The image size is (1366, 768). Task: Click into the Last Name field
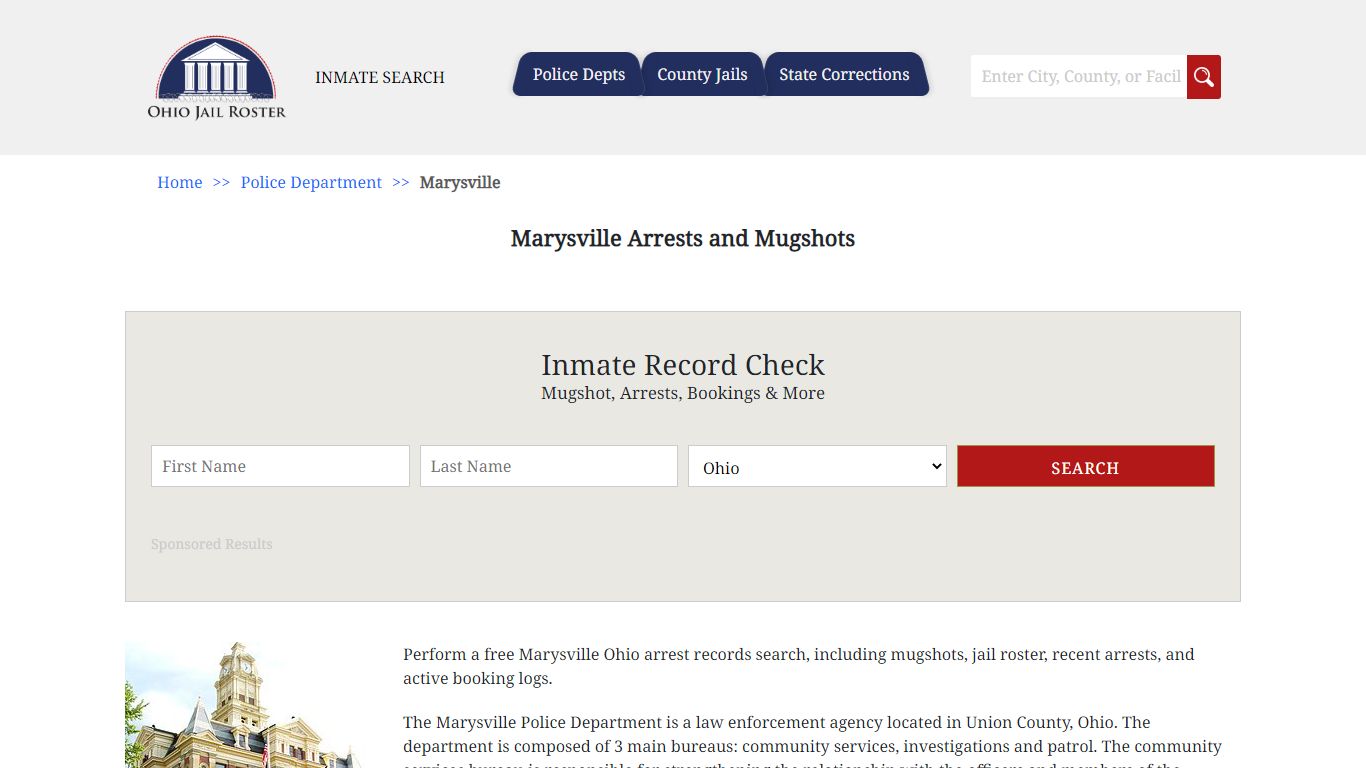pyautogui.click(x=549, y=466)
